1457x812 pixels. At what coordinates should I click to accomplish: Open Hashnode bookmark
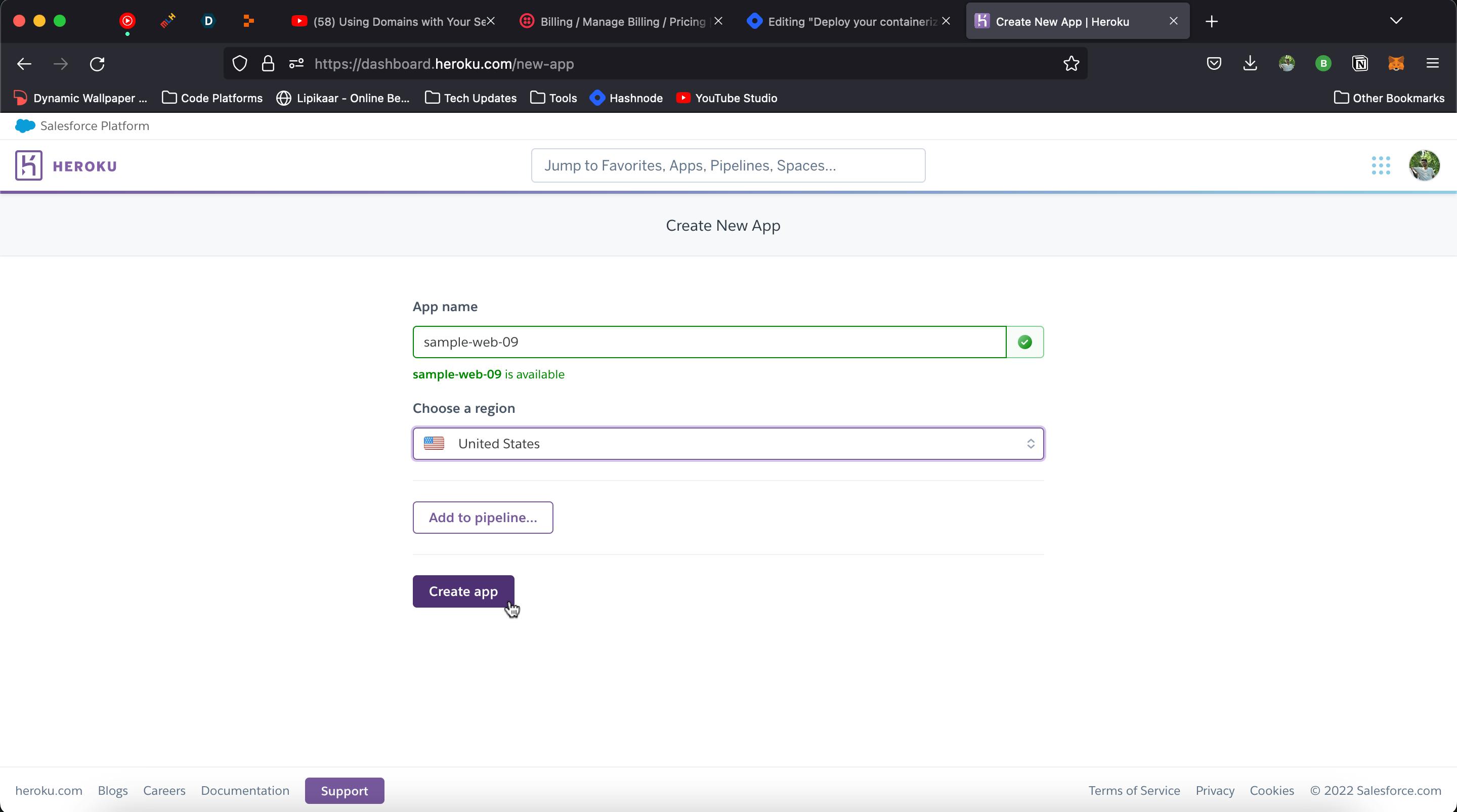[626, 98]
